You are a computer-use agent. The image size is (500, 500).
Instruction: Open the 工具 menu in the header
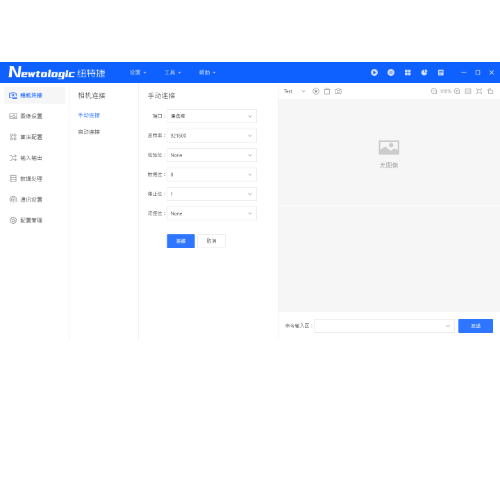[172, 72]
